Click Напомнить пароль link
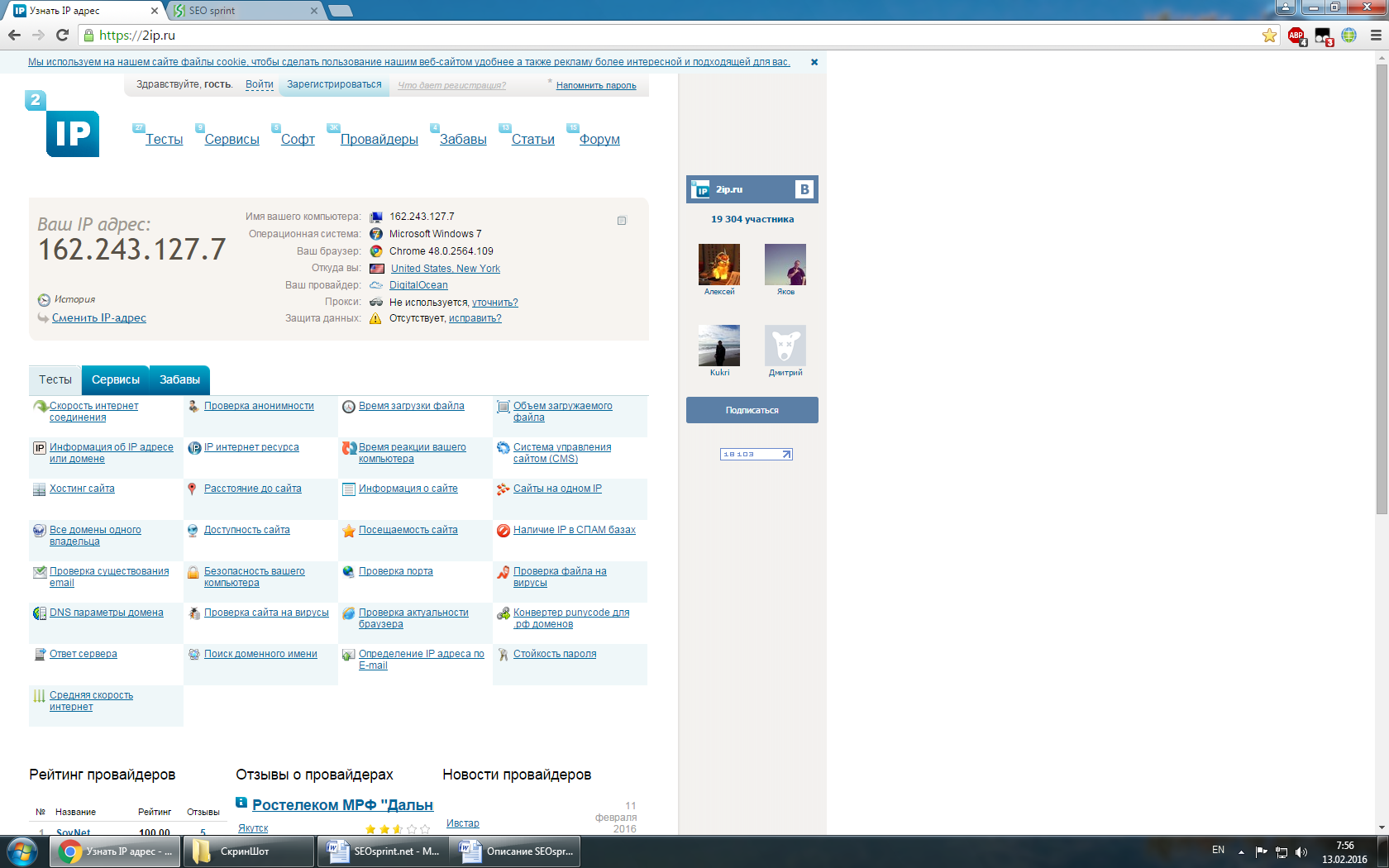This screenshot has width=1389, height=868. (x=596, y=85)
